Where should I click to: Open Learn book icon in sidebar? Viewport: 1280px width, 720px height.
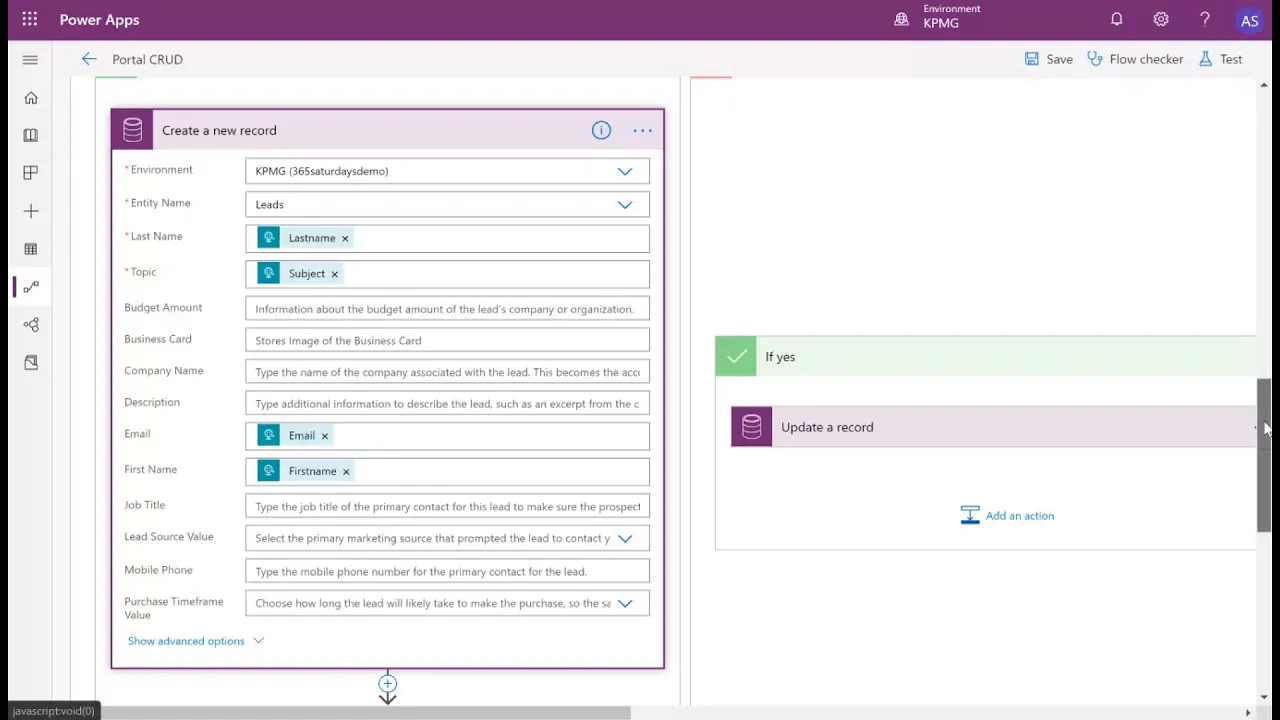31,135
